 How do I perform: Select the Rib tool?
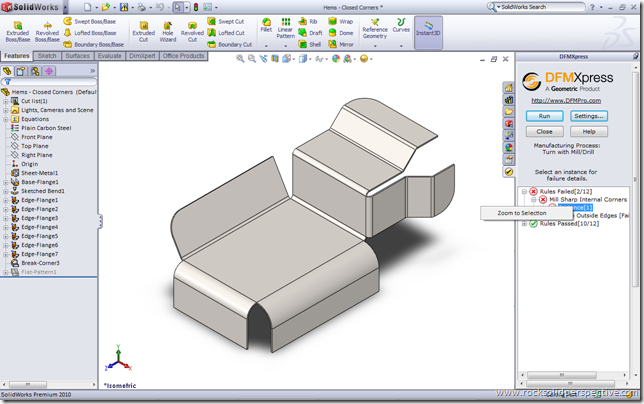[x=308, y=21]
